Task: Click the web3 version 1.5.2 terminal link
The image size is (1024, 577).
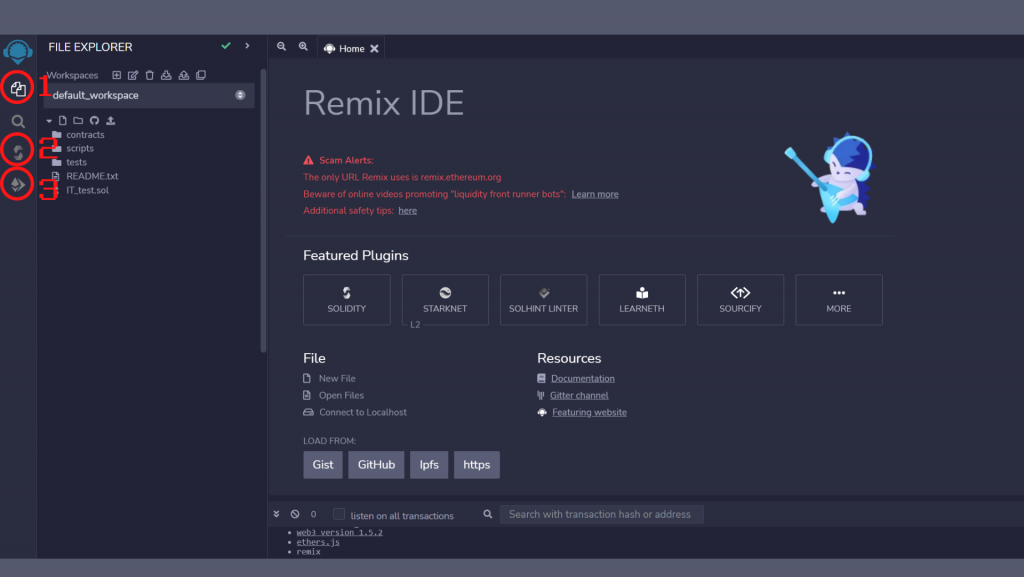Action: [x=340, y=532]
